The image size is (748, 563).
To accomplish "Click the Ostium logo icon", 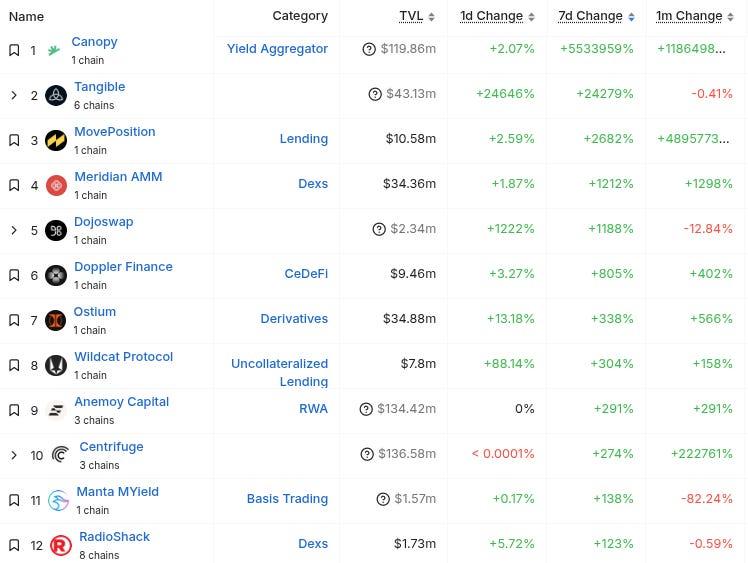I will coord(56,320).
